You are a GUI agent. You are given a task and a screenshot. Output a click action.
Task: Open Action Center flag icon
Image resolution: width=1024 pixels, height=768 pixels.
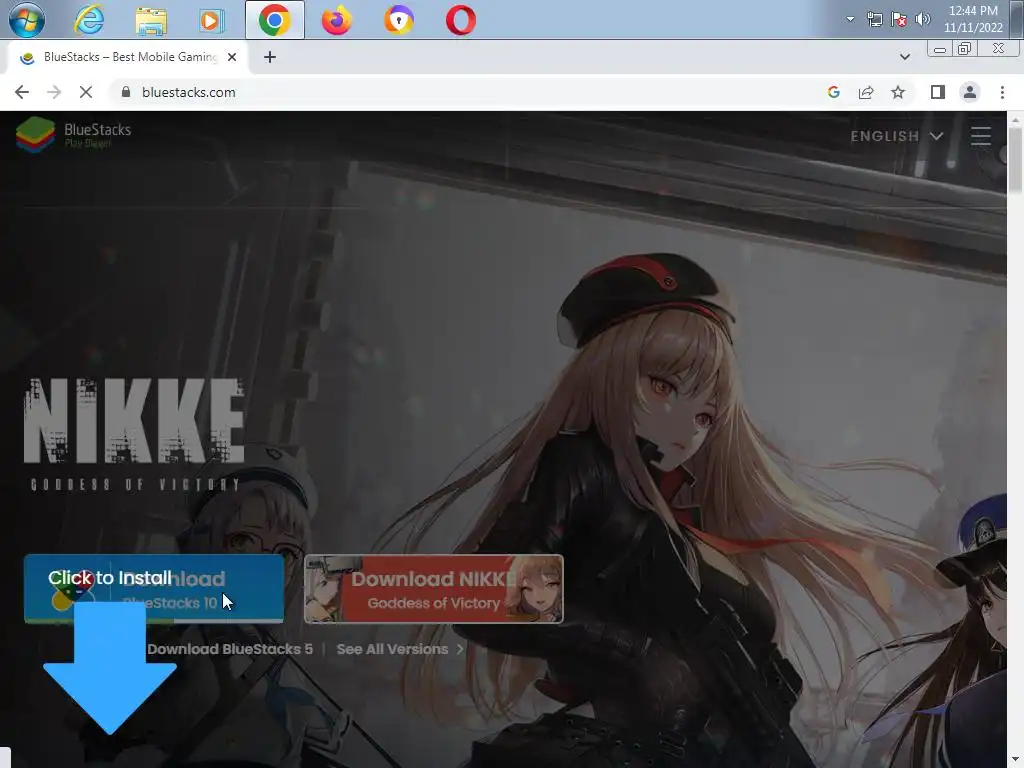coord(899,19)
